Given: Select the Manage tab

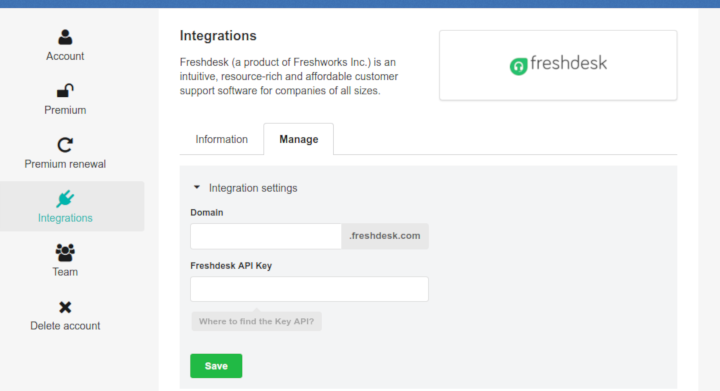Looking at the screenshot, I should coord(298,139).
